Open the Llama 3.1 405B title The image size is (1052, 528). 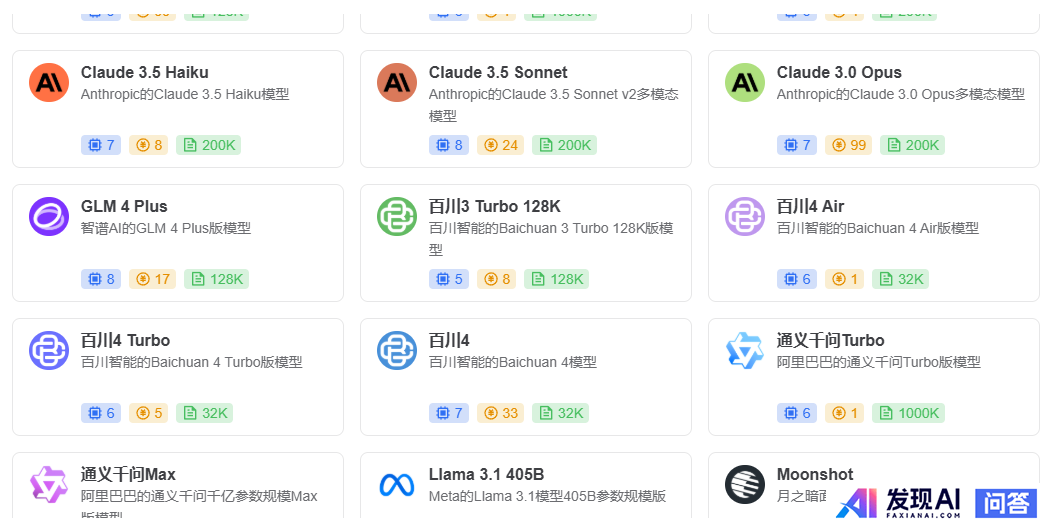click(x=486, y=475)
